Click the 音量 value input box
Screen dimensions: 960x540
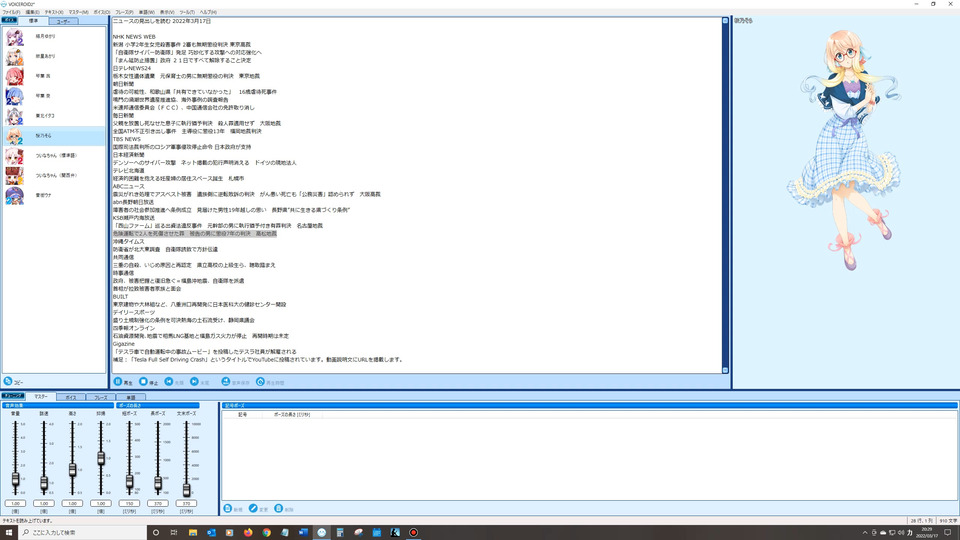15,503
